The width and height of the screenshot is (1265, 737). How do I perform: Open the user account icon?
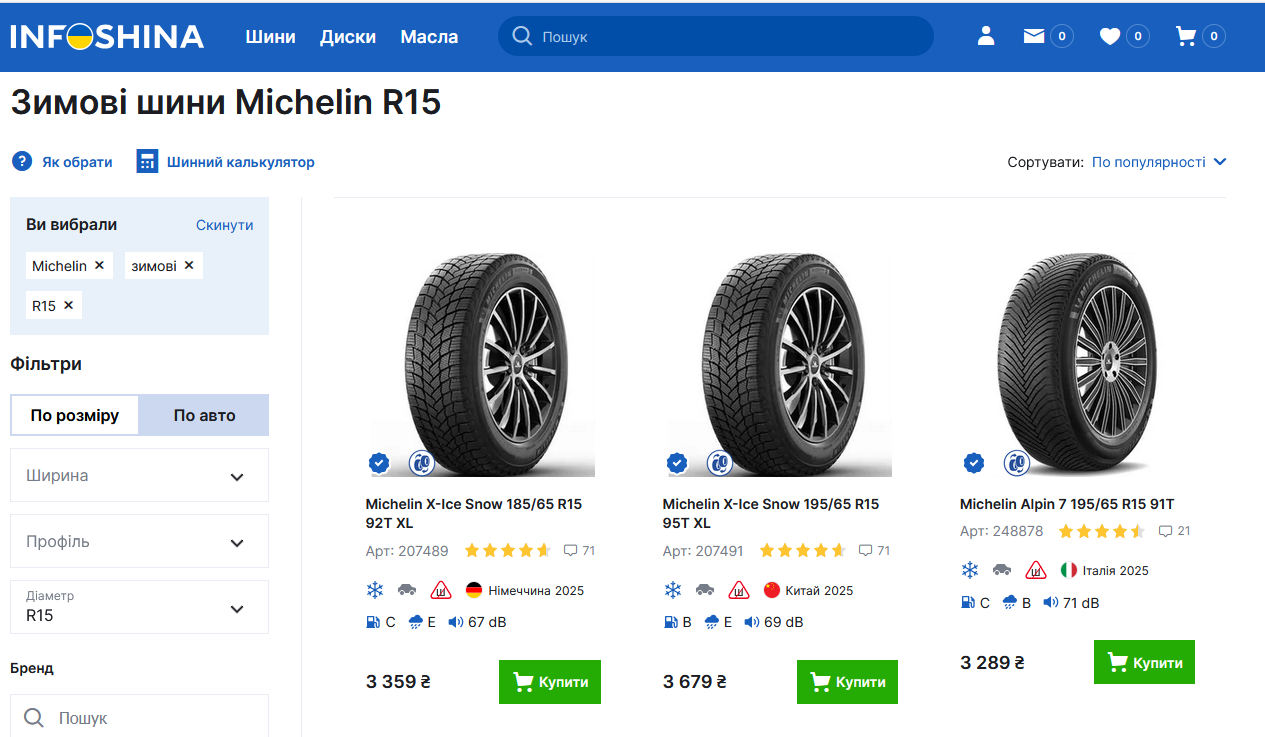tap(986, 36)
